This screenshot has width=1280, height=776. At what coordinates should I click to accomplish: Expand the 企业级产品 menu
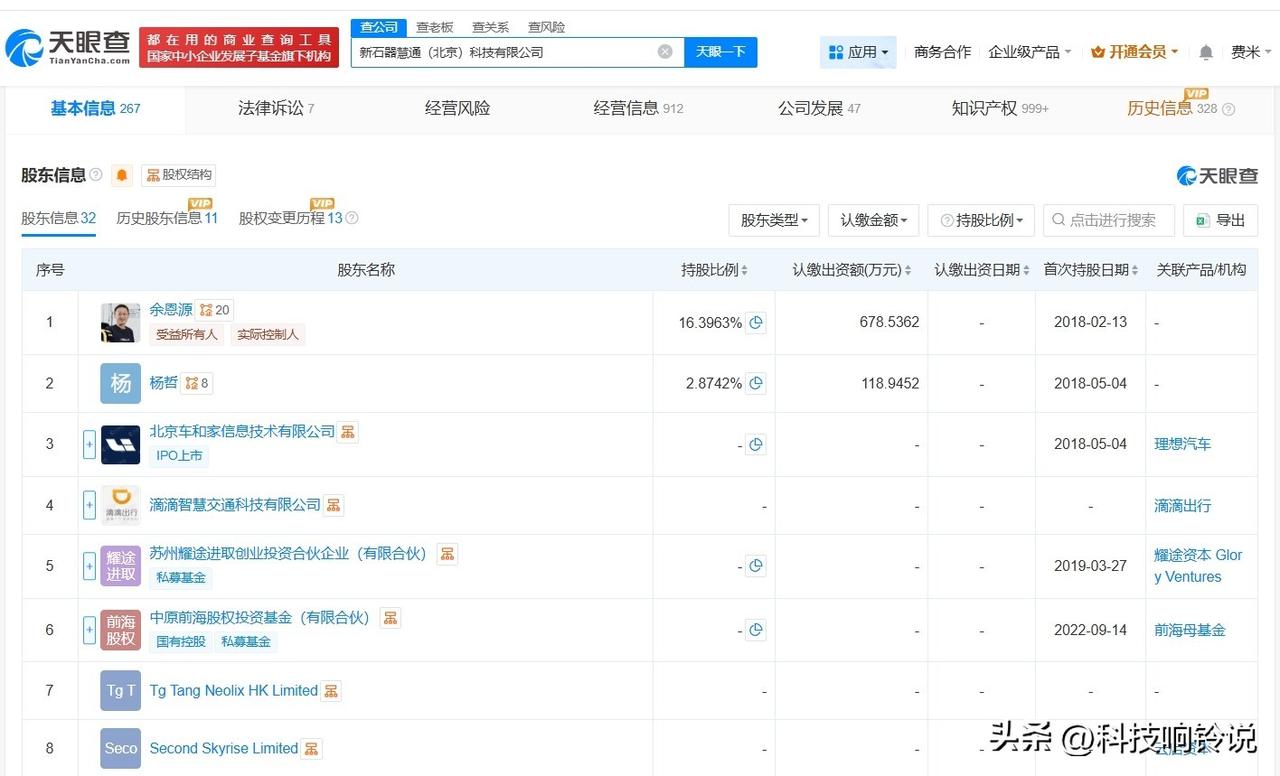pos(1030,52)
